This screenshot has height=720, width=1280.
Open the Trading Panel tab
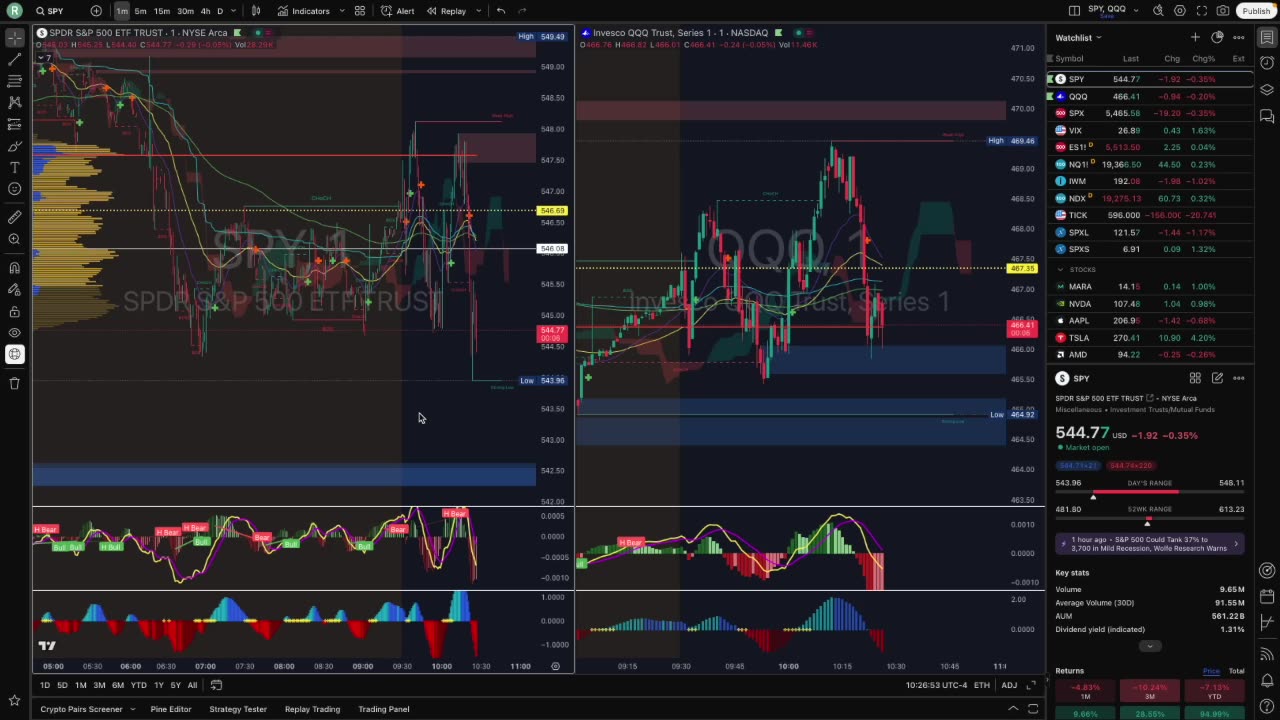click(x=384, y=709)
